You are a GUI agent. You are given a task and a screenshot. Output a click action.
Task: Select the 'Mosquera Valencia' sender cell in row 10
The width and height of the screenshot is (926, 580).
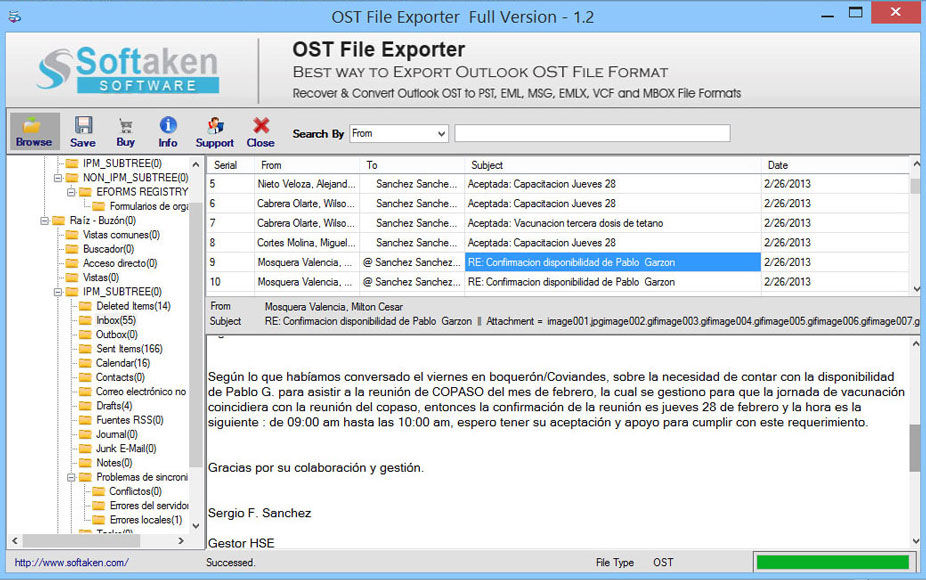tap(305, 282)
